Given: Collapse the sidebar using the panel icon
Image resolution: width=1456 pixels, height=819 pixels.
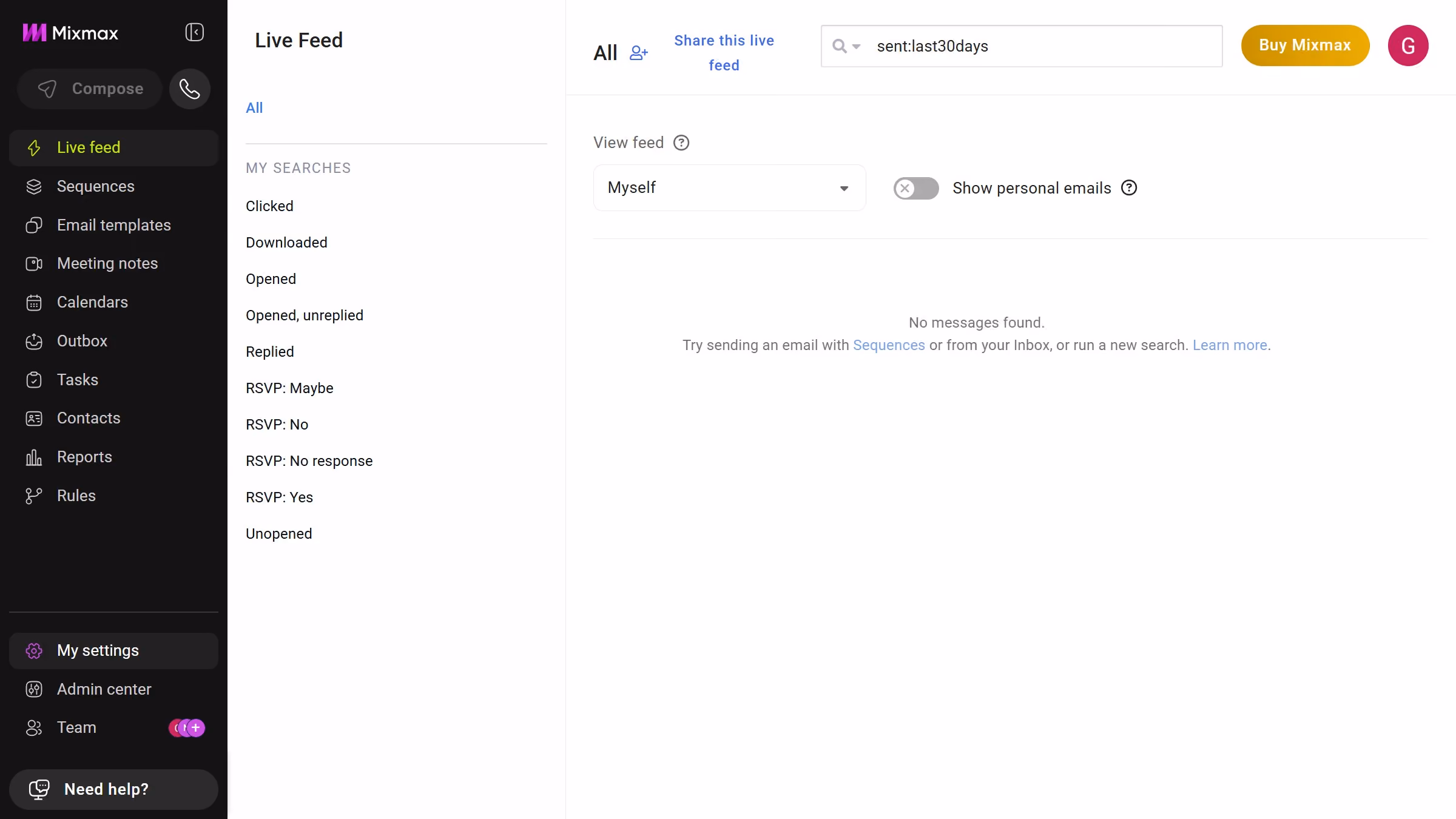Looking at the screenshot, I should click(x=194, y=32).
